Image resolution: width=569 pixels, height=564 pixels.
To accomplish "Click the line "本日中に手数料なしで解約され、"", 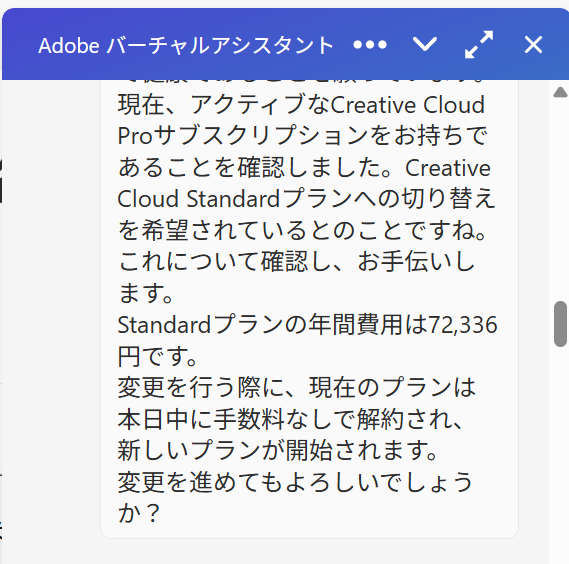I will [x=291, y=419].
